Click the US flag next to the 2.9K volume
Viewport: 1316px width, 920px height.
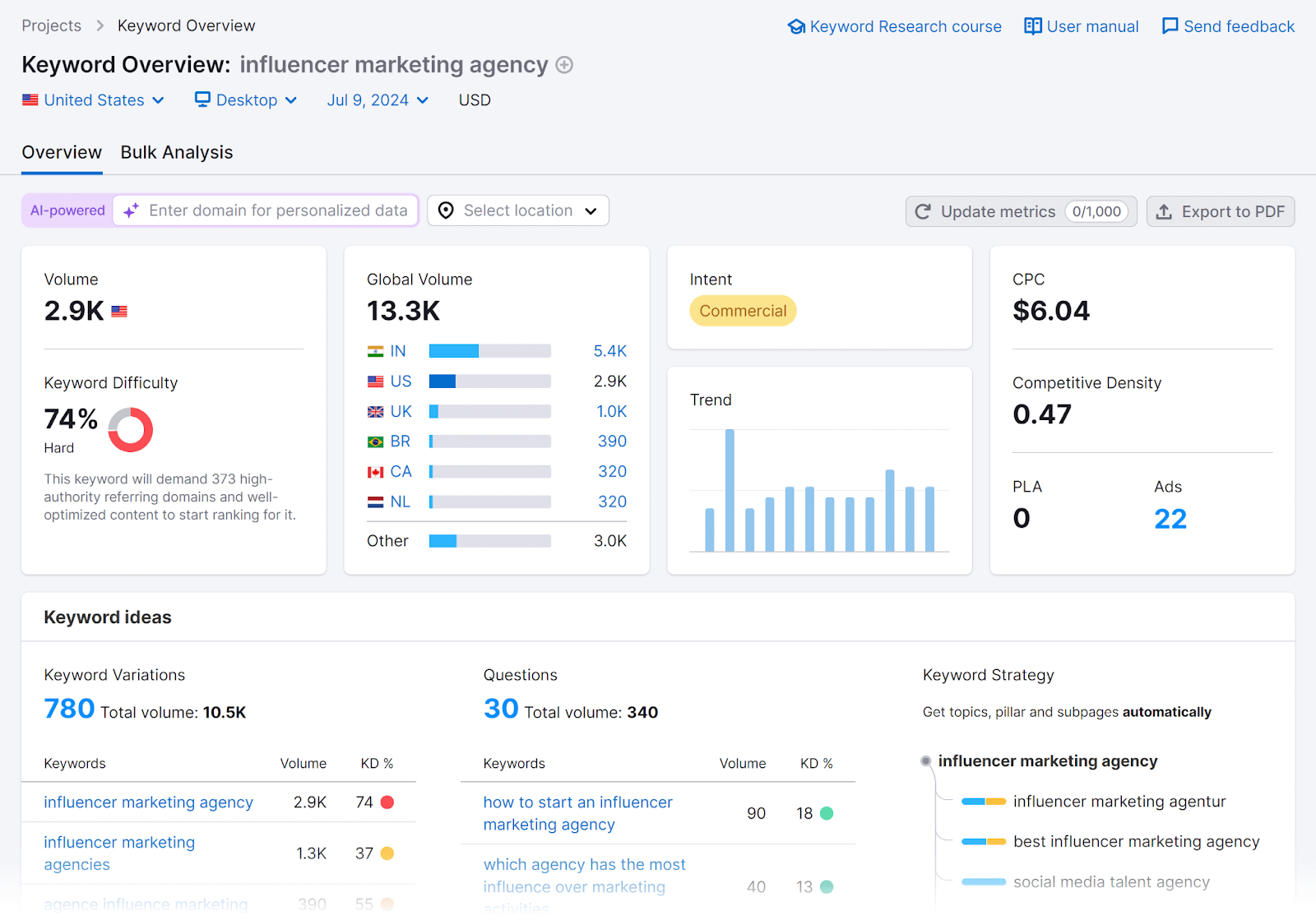click(x=119, y=312)
